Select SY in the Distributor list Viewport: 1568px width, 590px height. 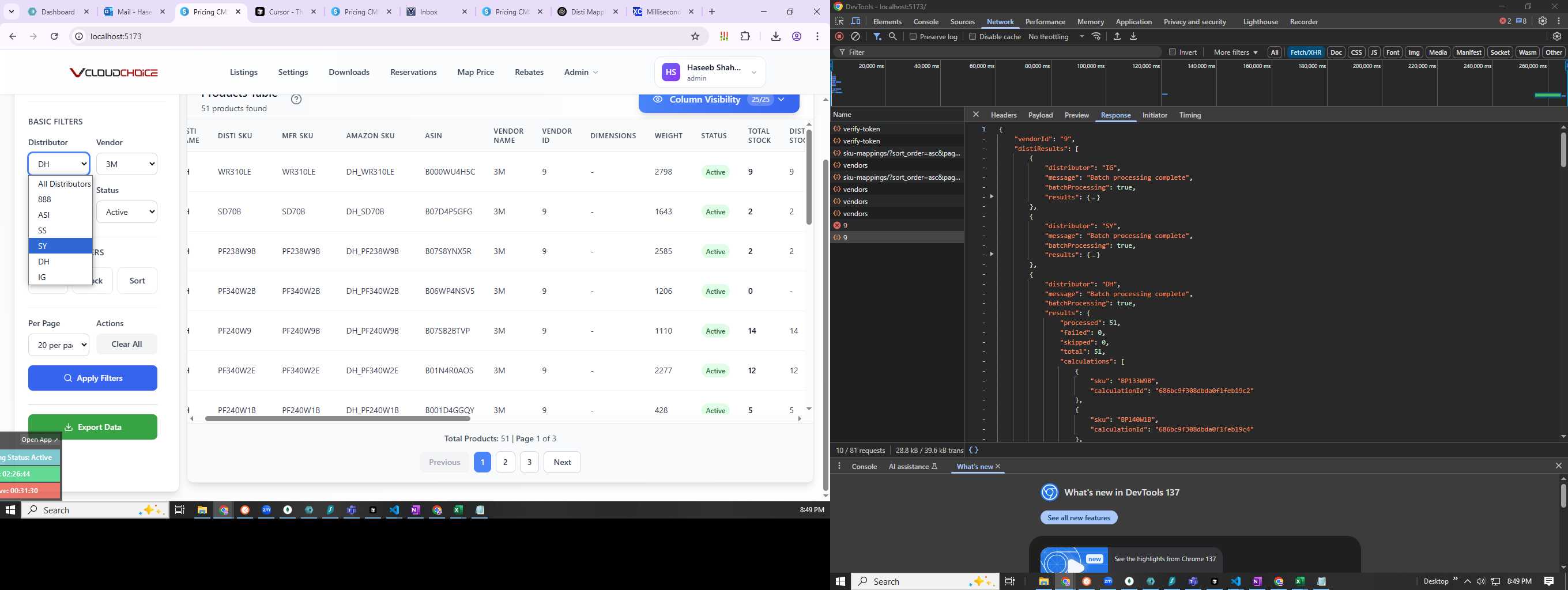61,245
